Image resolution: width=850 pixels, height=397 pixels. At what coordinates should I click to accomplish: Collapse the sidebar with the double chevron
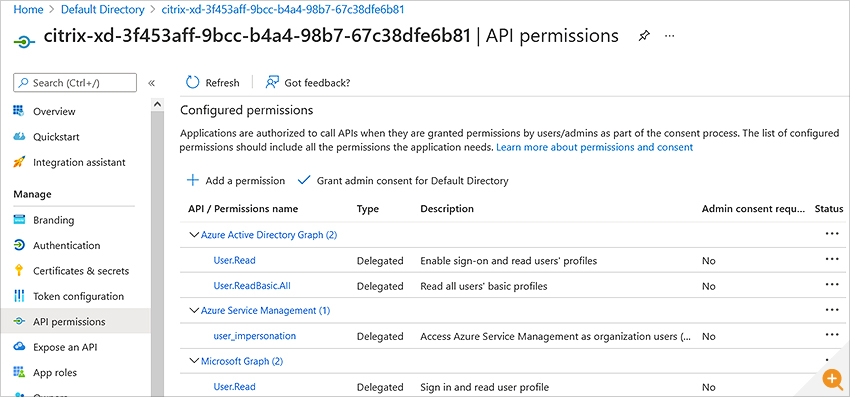click(152, 83)
